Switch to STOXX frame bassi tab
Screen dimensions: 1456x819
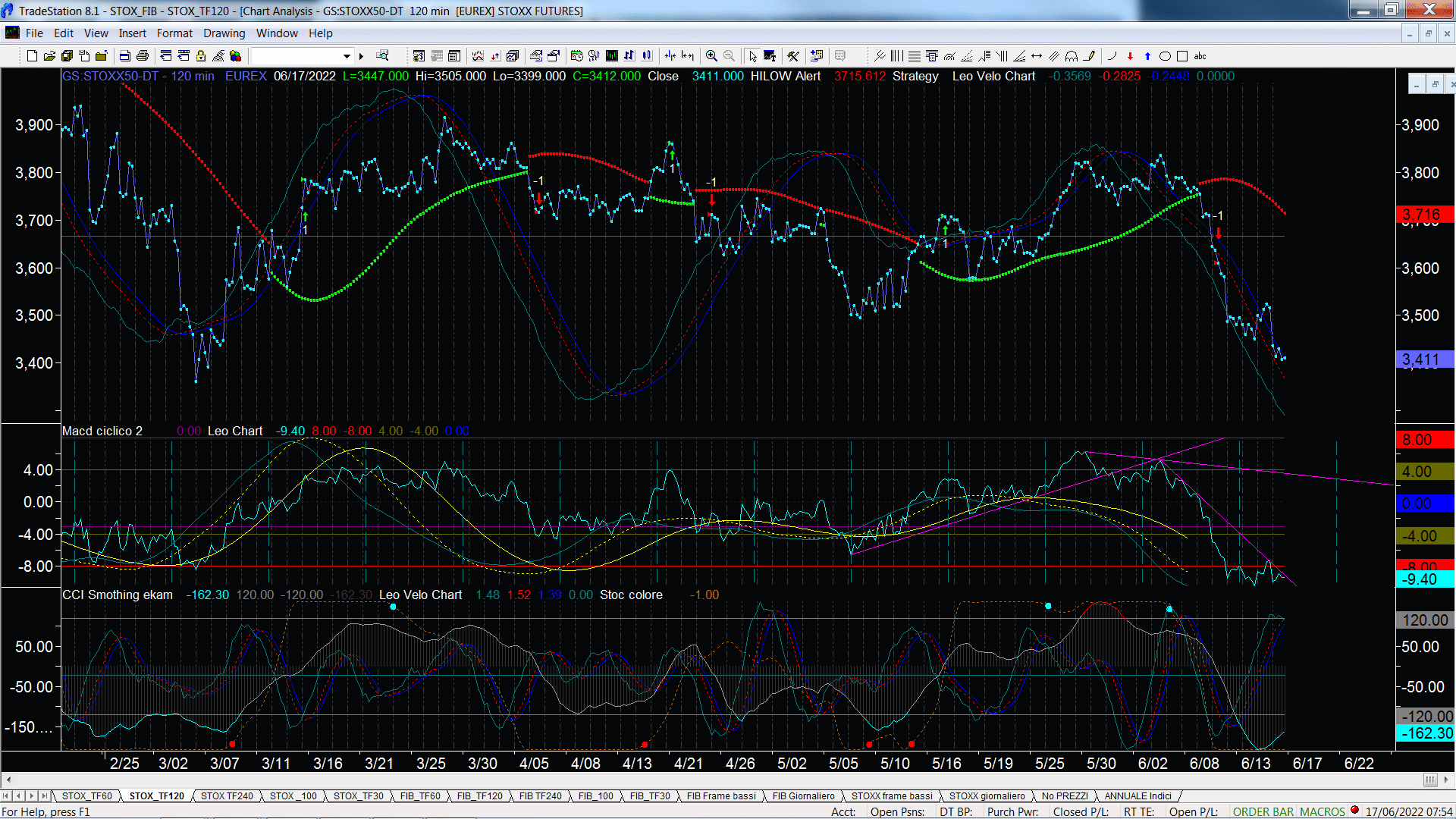892,796
